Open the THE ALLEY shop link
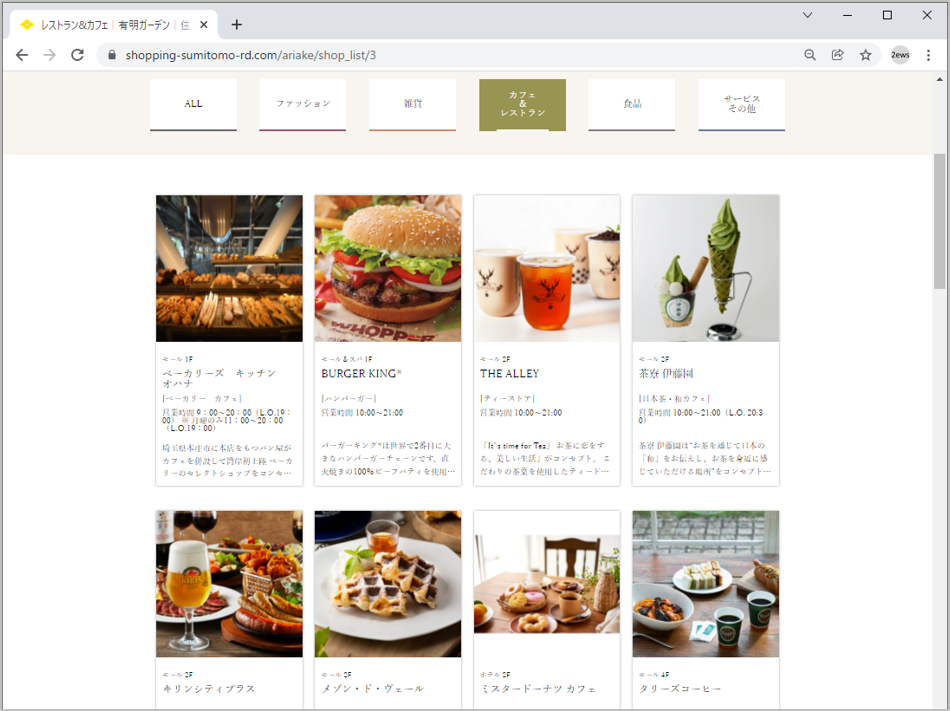 (510, 374)
